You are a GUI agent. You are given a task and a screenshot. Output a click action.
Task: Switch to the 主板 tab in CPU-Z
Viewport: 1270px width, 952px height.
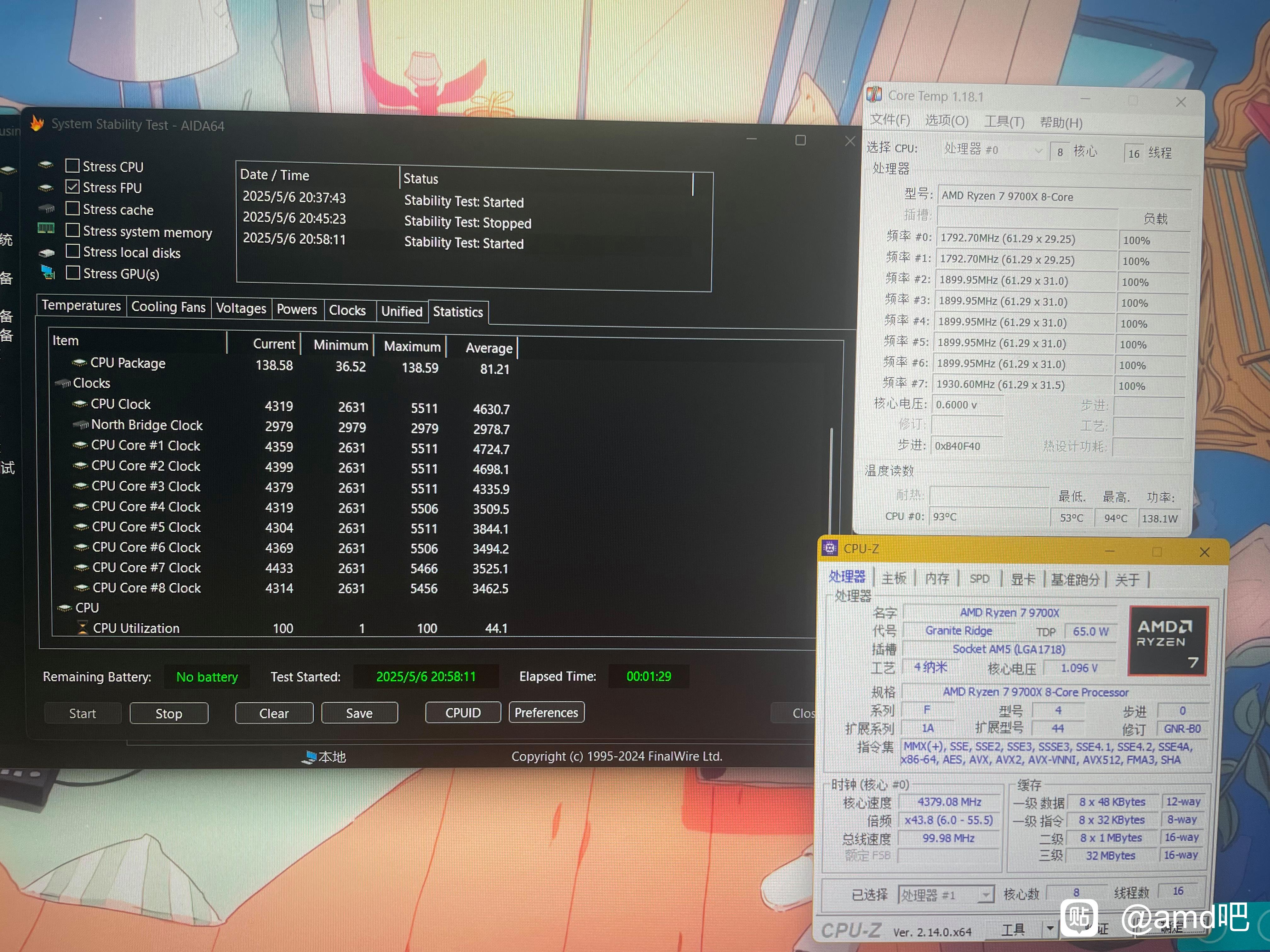[x=894, y=578]
